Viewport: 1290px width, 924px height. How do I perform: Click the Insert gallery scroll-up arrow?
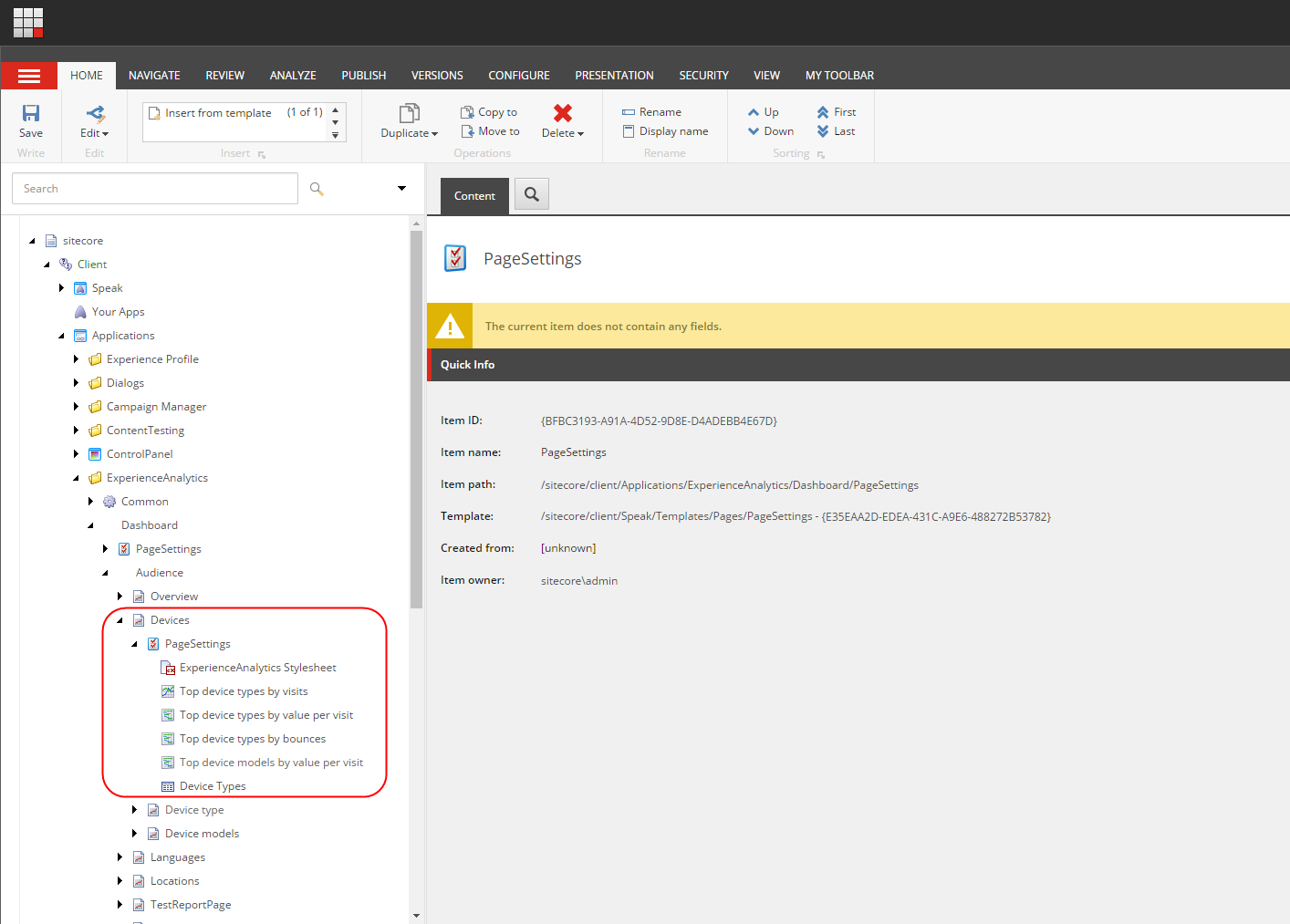coord(336,110)
